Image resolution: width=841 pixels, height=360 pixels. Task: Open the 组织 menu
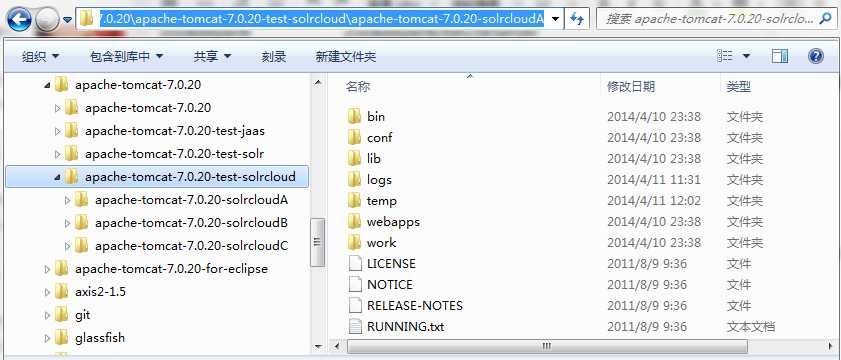coord(40,56)
